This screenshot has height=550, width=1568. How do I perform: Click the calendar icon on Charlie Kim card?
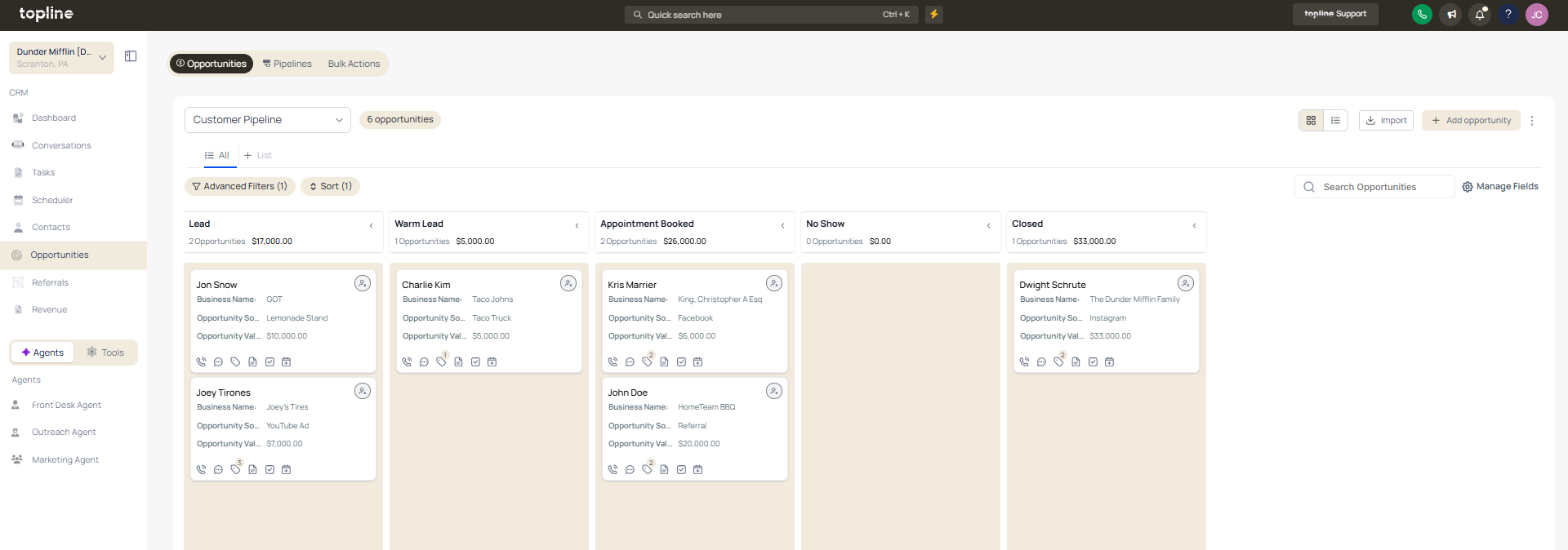[x=492, y=361]
